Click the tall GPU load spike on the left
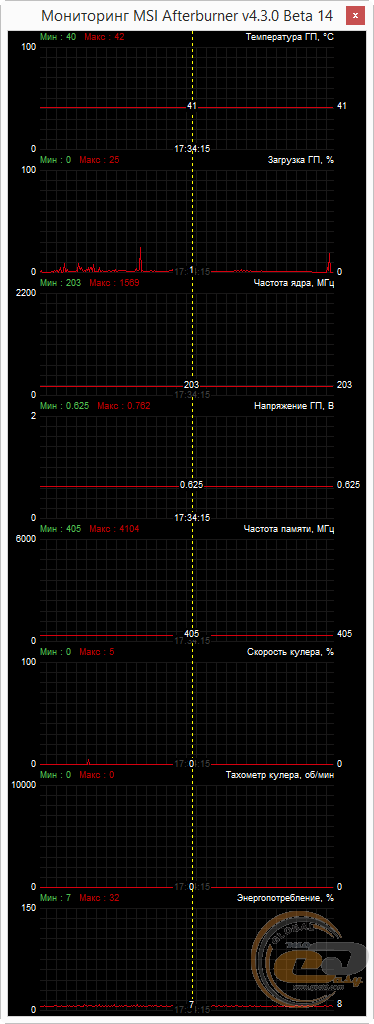 (x=140, y=259)
